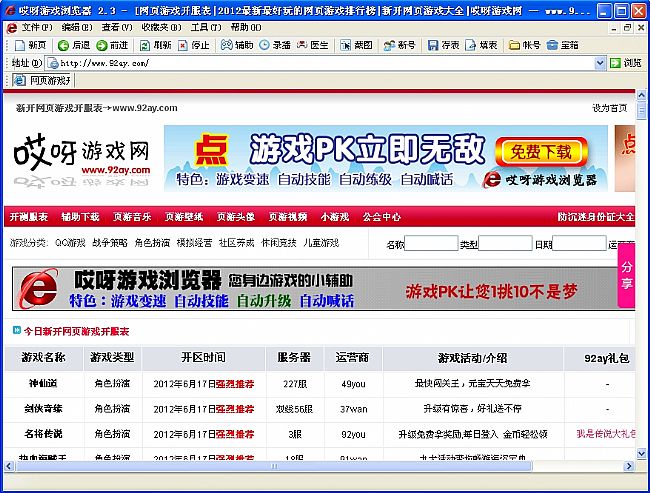The height and width of the screenshot is (493, 650).
Task: Click the green 浏览 go button
Action: [626, 63]
